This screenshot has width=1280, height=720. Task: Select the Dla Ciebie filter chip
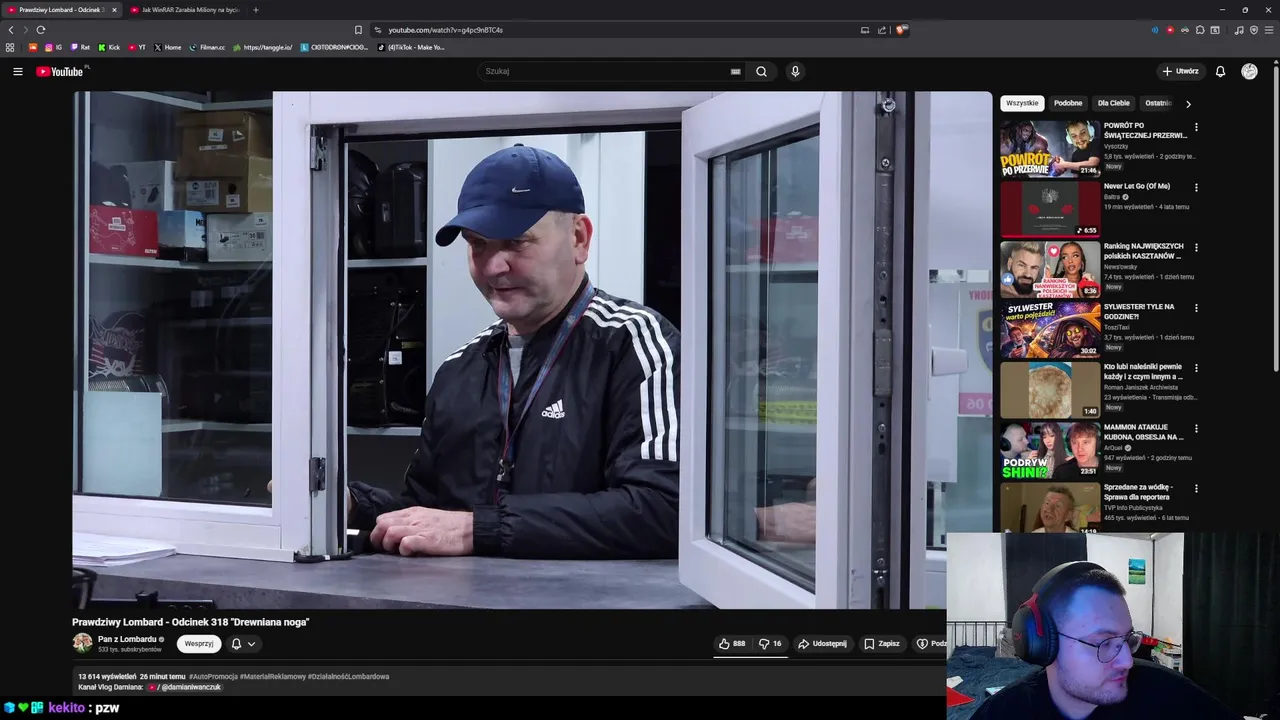1114,103
